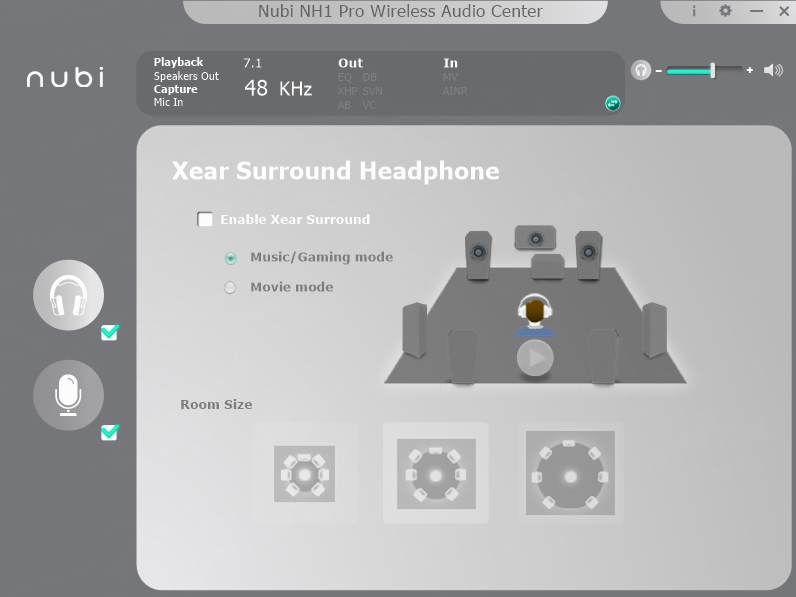The height and width of the screenshot is (597, 796).
Task: Click the MV input indicator
Action: (x=450, y=77)
